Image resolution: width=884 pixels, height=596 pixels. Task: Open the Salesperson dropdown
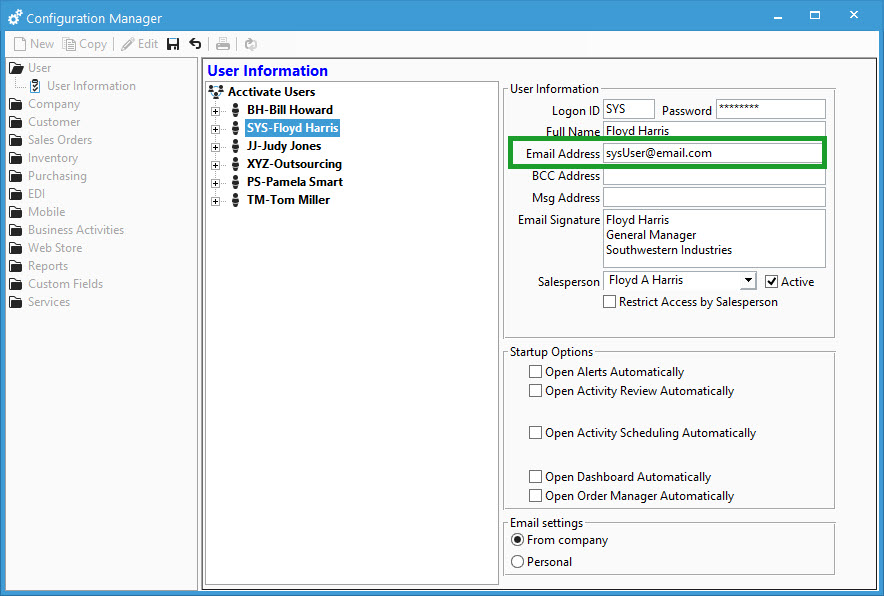[748, 281]
